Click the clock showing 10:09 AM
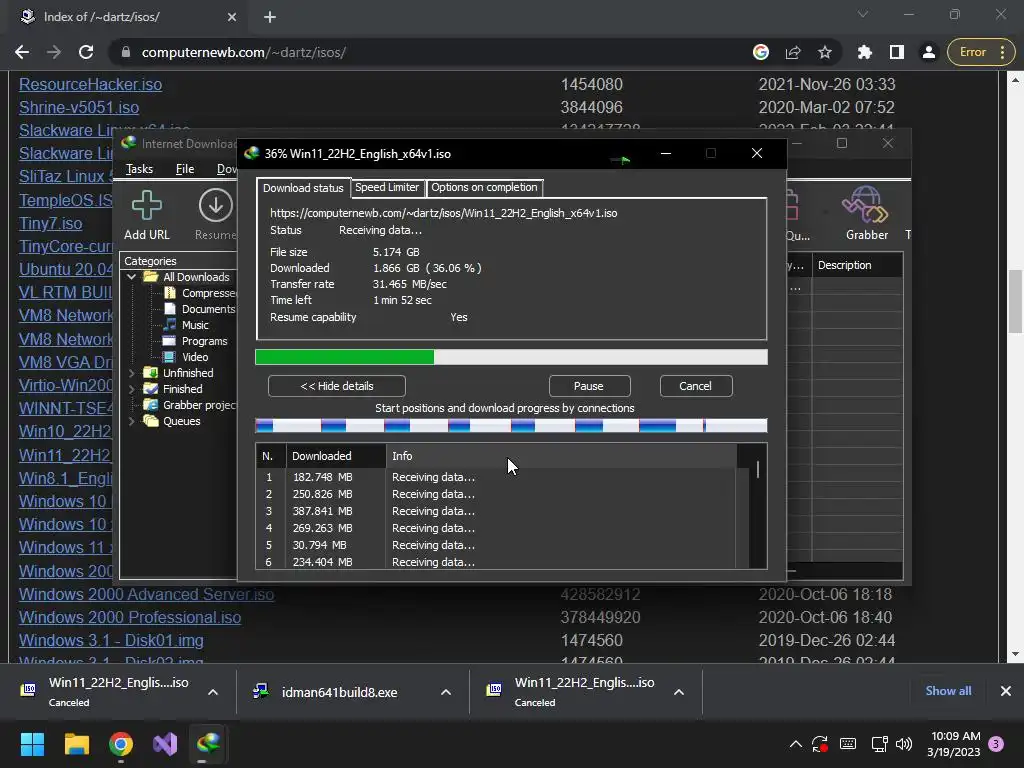The image size is (1024, 768). (954, 736)
